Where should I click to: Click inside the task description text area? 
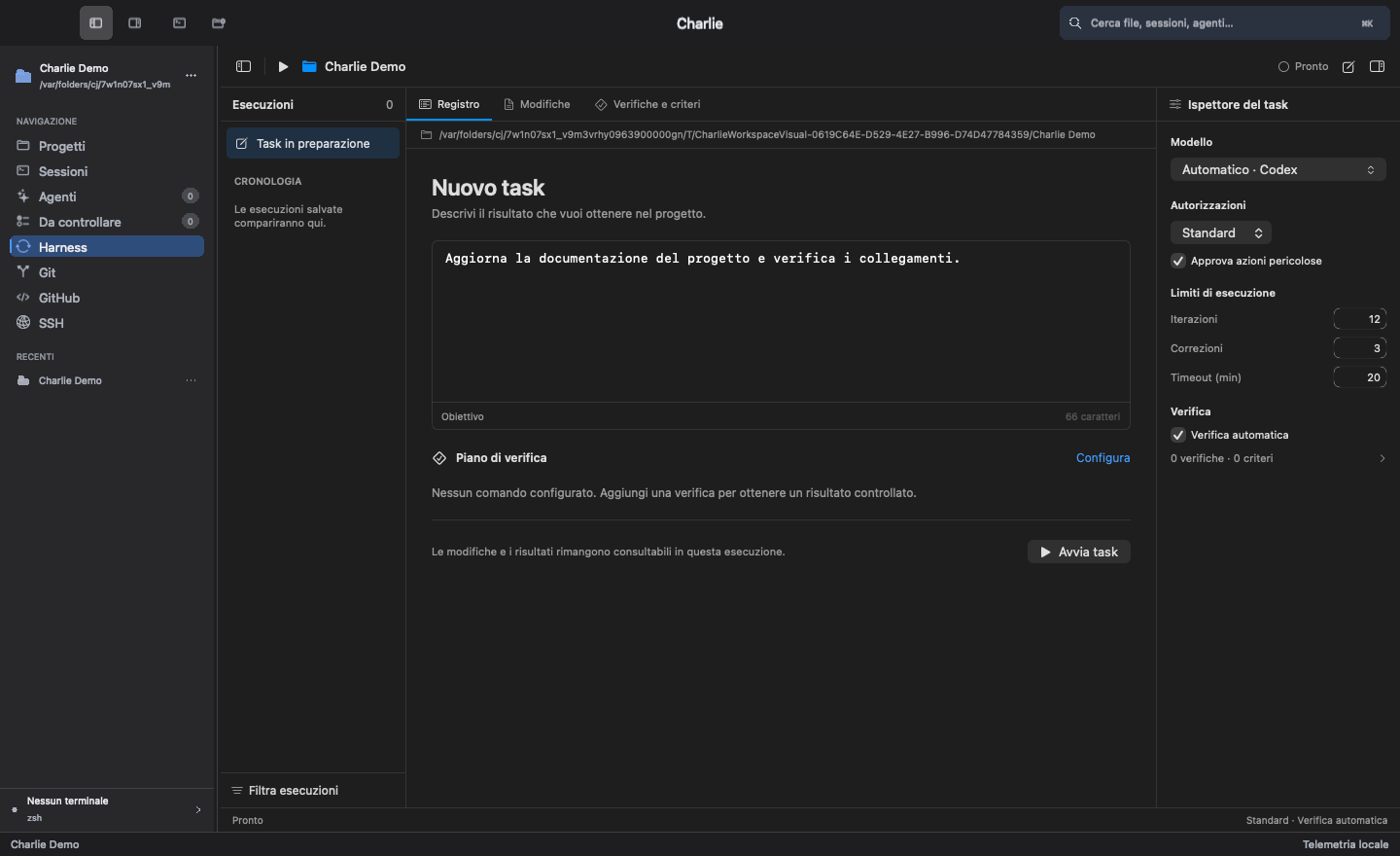781,321
